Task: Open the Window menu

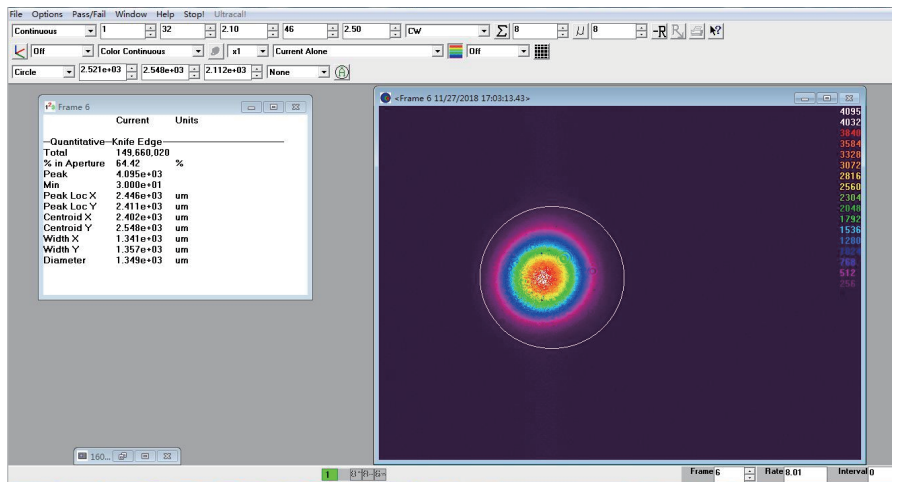Action: pyautogui.click(x=130, y=14)
